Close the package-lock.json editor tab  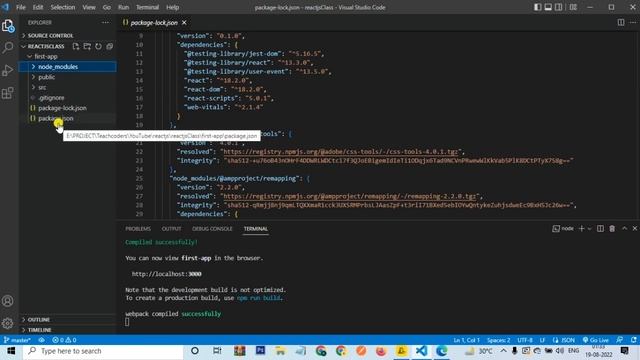[x=184, y=22]
